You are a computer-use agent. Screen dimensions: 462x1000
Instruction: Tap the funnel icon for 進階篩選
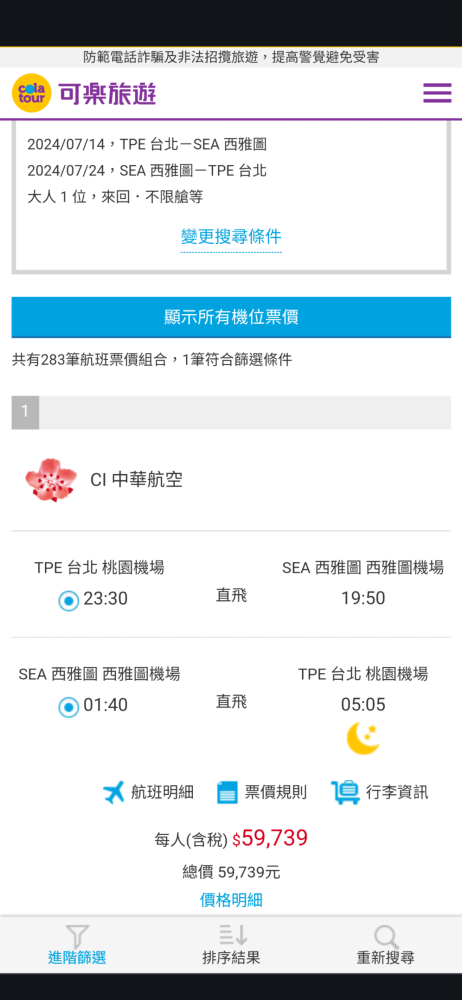point(77,936)
